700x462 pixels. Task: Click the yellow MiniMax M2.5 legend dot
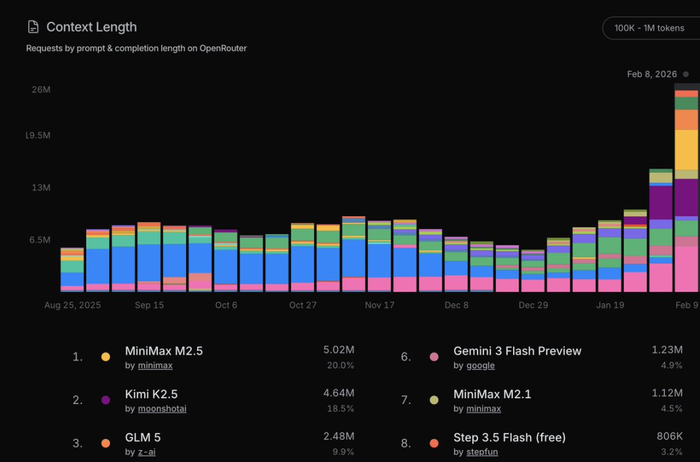pos(106,357)
